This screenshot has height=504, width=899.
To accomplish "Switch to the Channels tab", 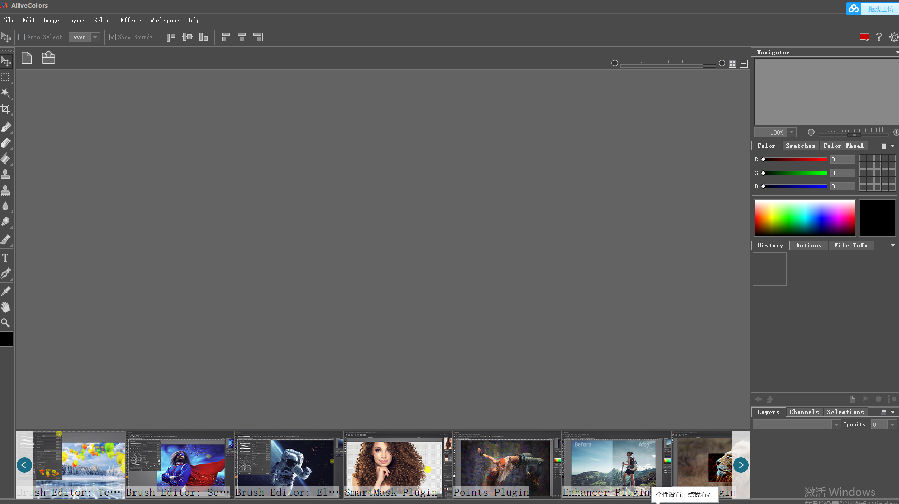I will (x=804, y=412).
